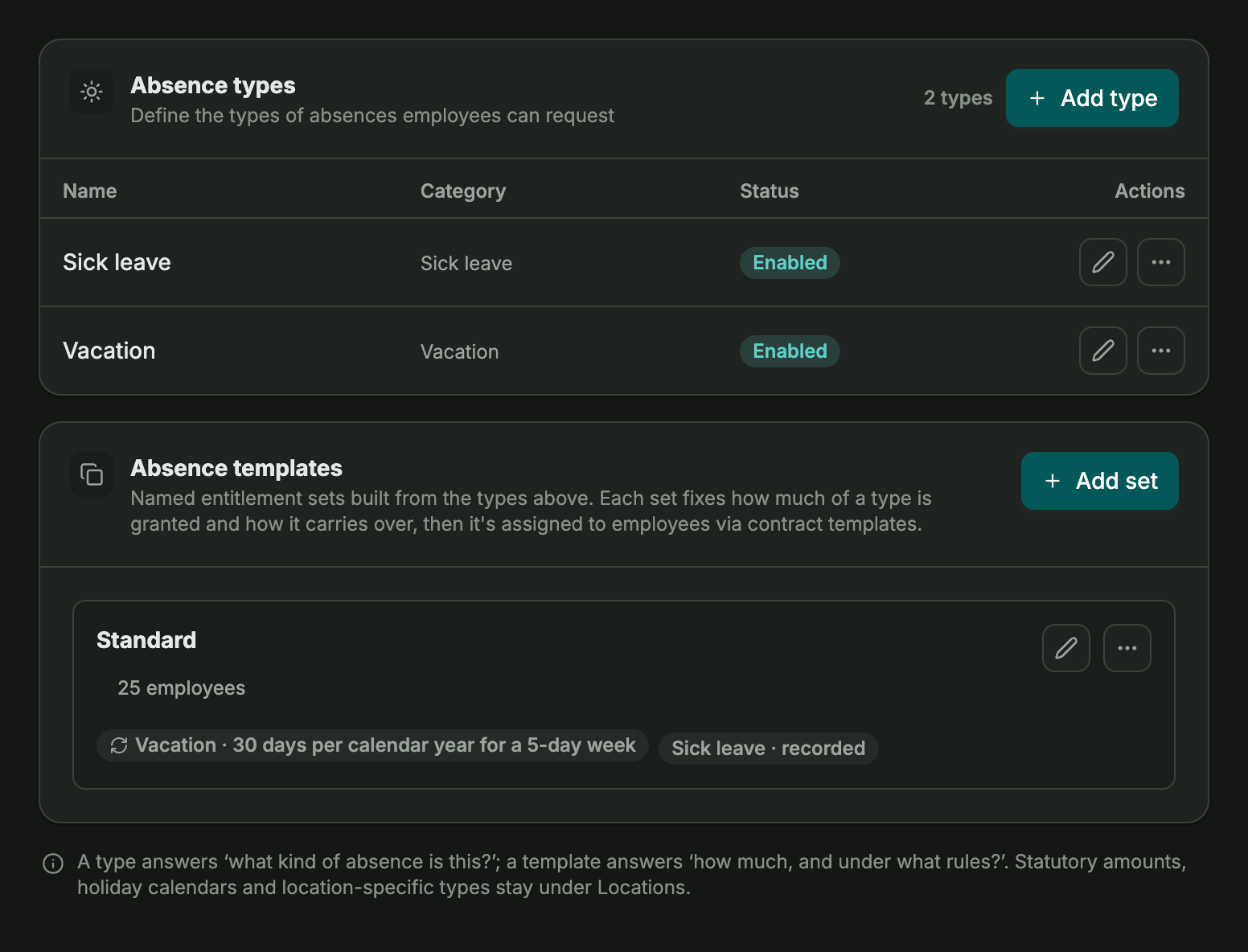Open more options for Standard template

point(1127,648)
